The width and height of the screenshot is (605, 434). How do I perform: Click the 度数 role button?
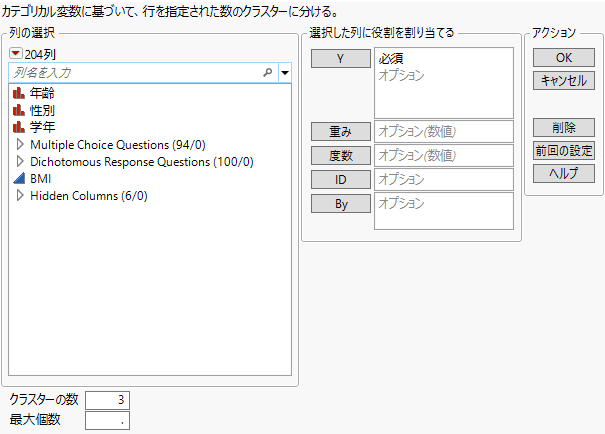[341, 155]
